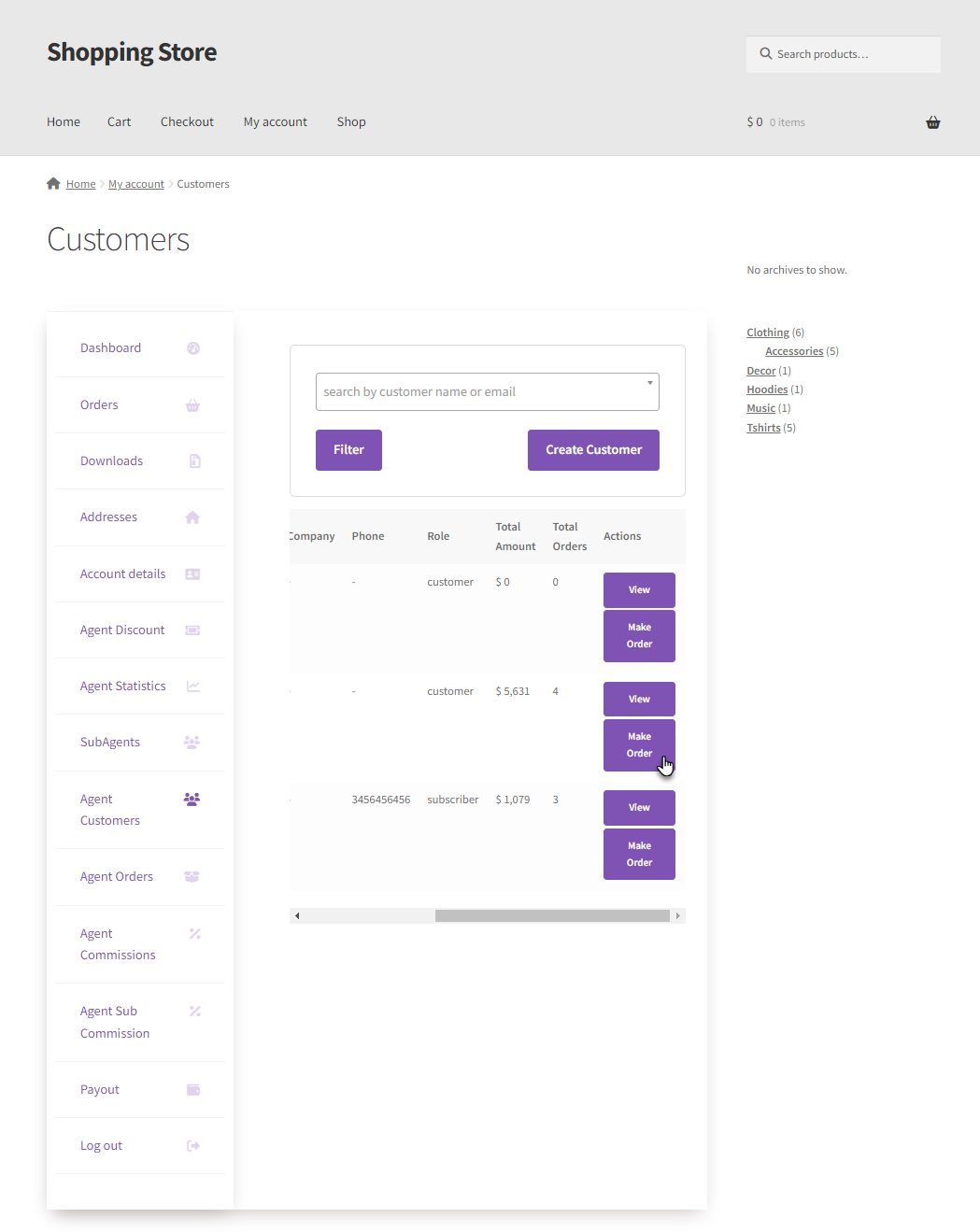Screen dimensions: 980x1232
Task: Open the Agent Statistics sidebar link
Action: click(122, 687)
